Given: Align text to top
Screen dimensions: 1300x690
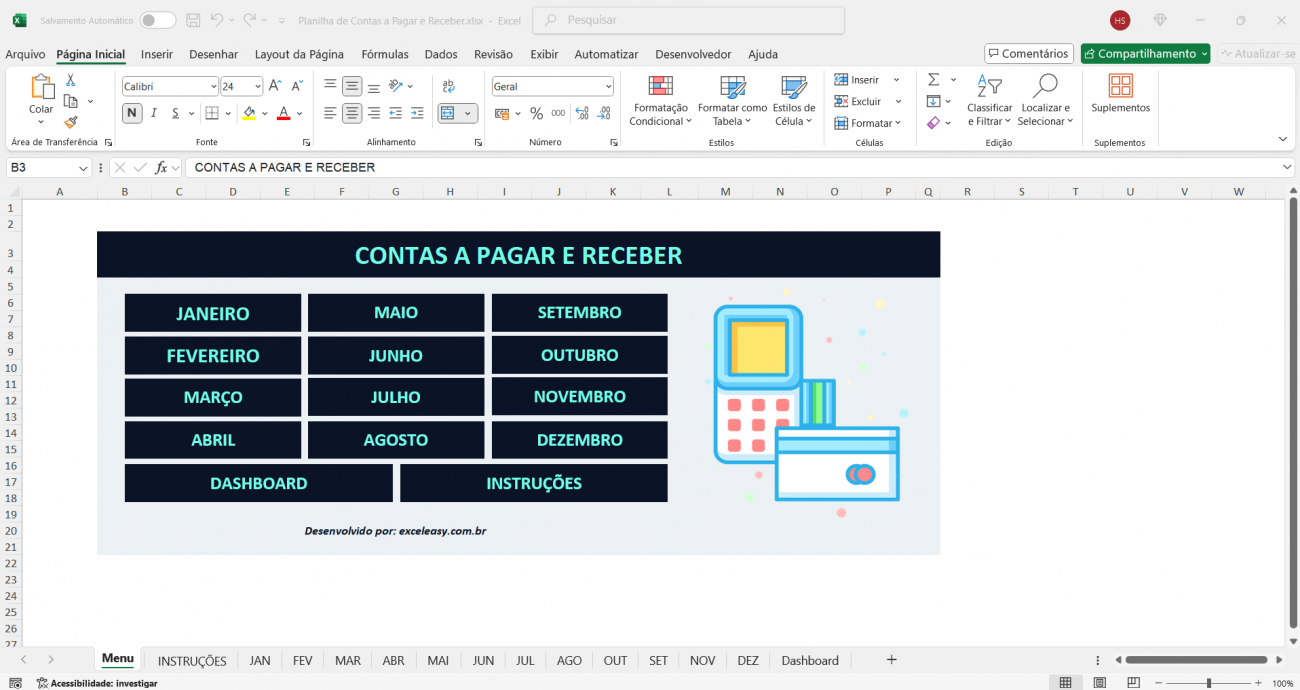Looking at the screenshot, I should click(x=331, y=86).
